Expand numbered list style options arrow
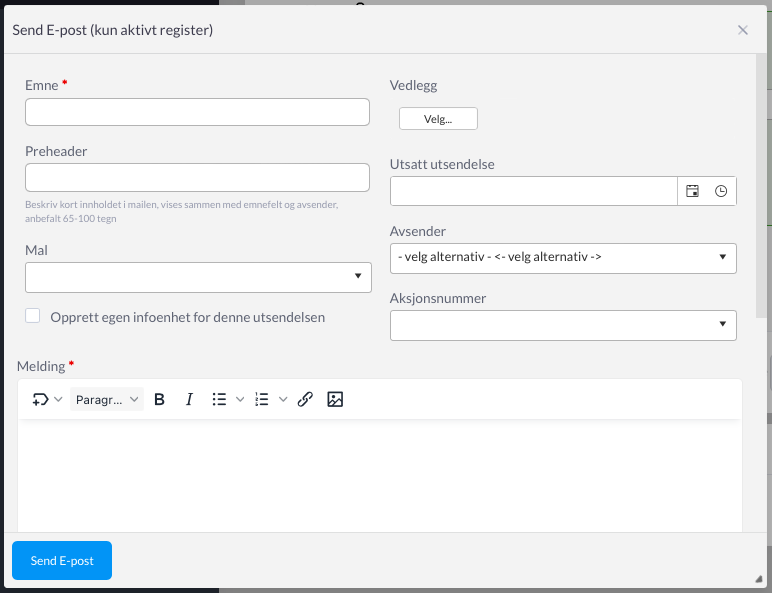Viewport: 772px width, 593px height. pyautogui.click(x=283, y=399)
